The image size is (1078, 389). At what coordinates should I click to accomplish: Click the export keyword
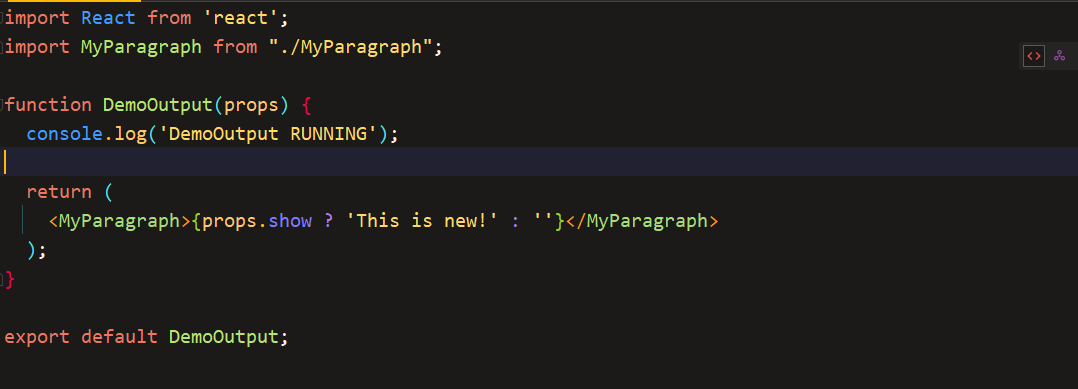point(37,337)
